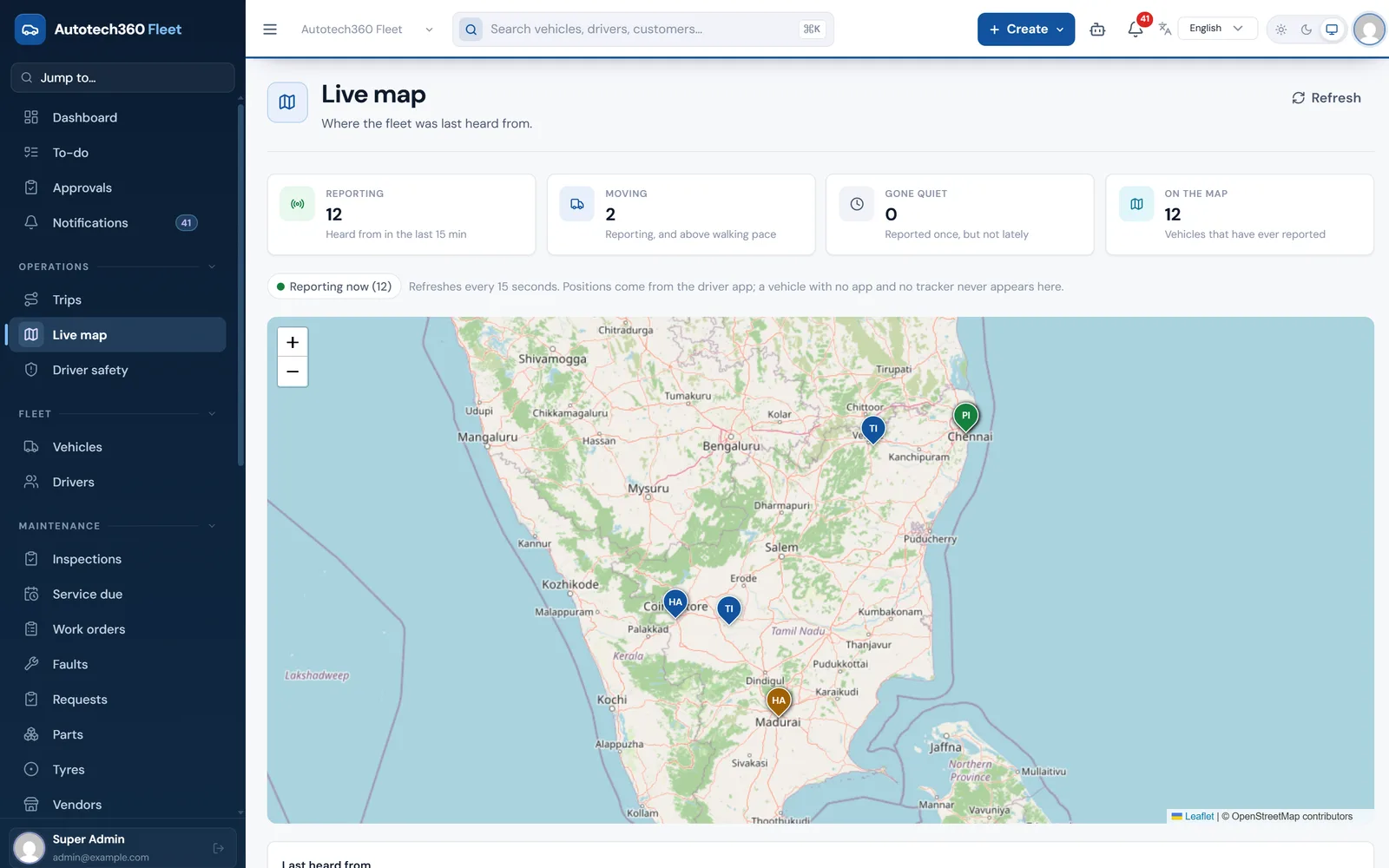
Task: Click the Jump to… field
Action: [122, 77]
